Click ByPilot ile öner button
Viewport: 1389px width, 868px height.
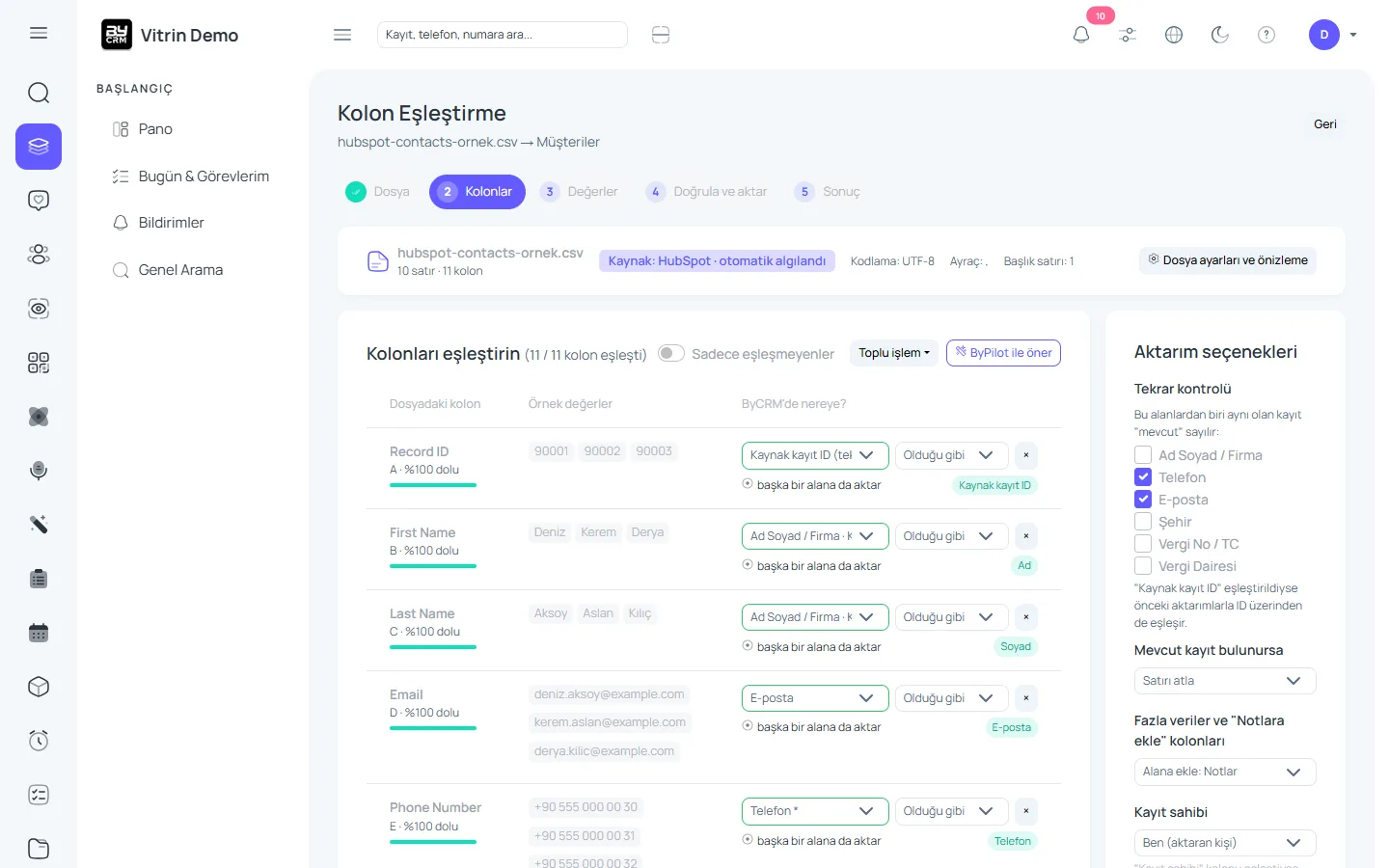(1003, 353)
